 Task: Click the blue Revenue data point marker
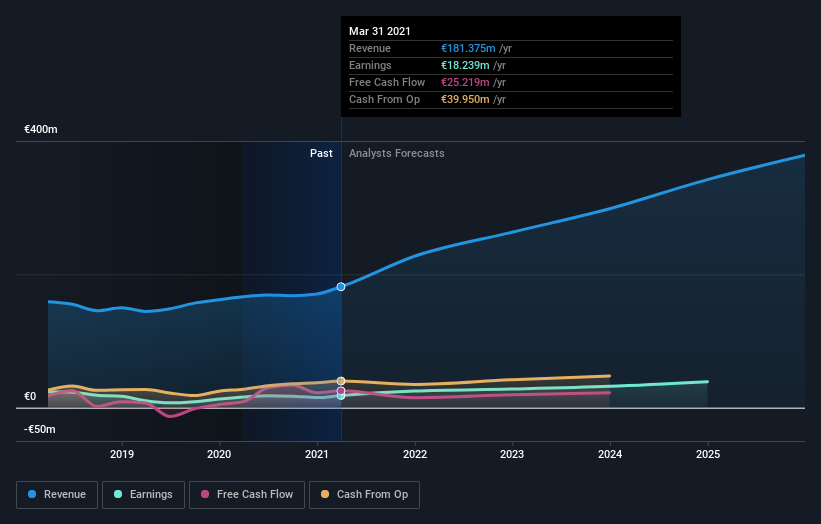(341, 287)
